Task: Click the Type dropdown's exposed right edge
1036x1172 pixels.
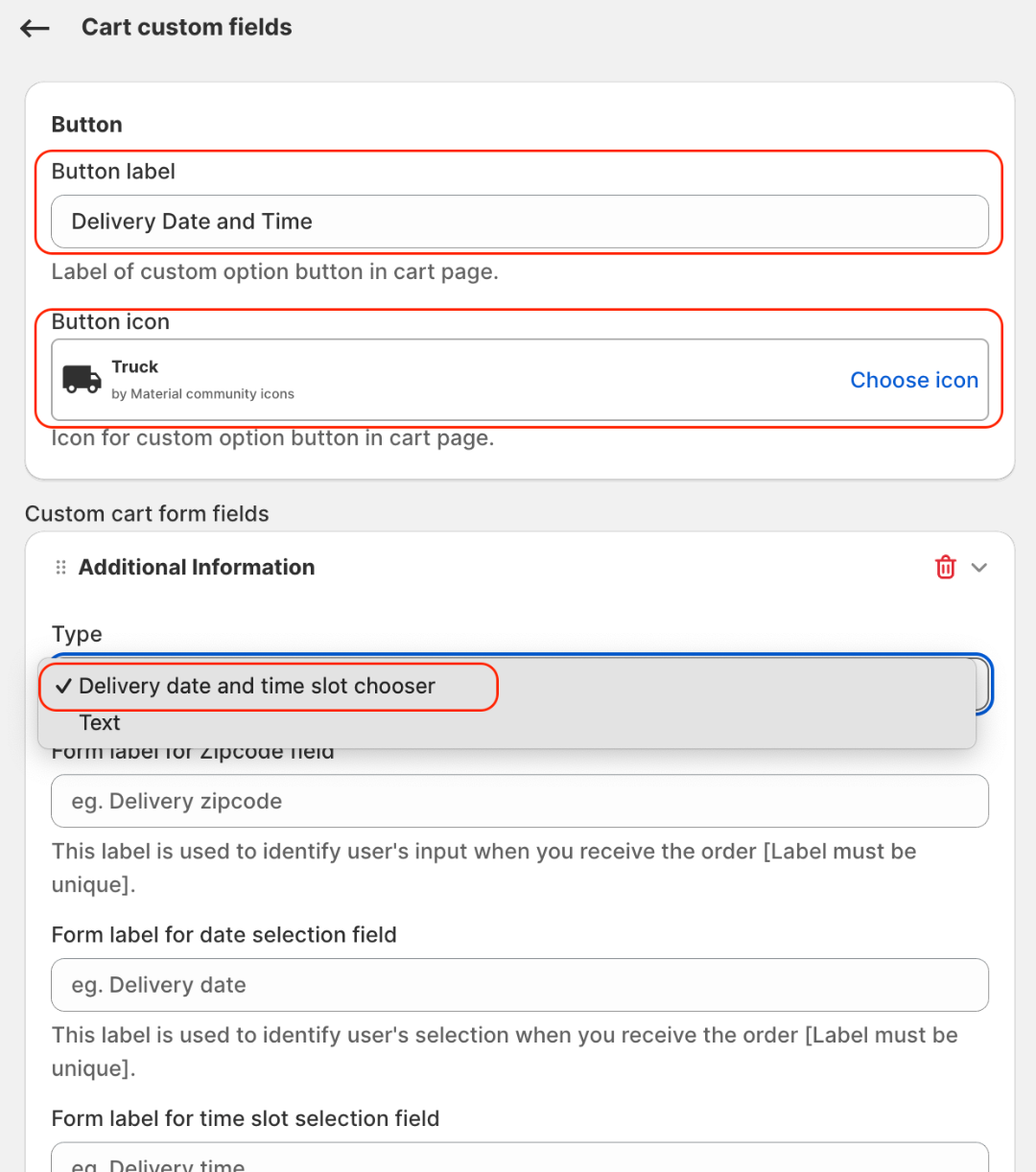Action: (x=984, y=685)
